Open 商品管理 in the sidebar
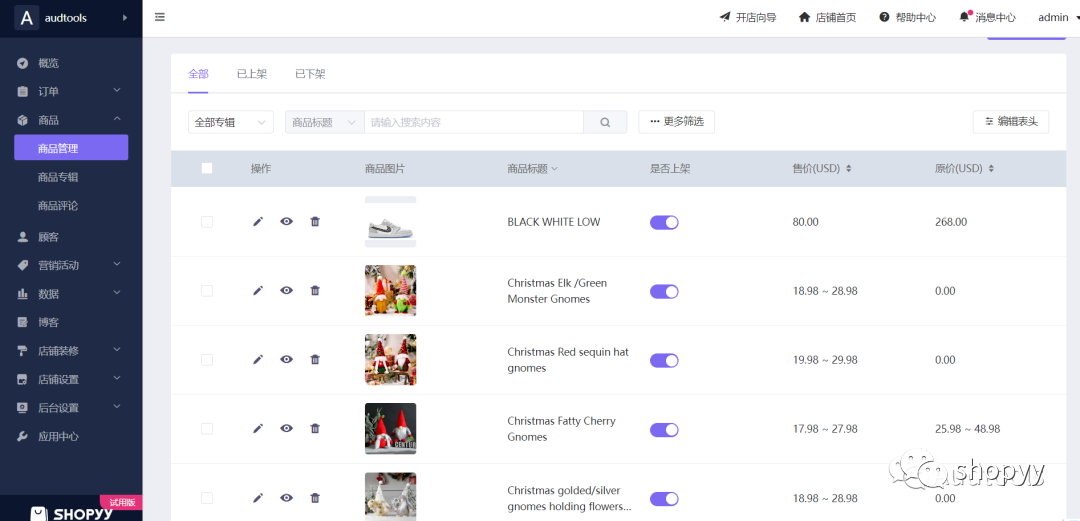This screenshot has height=521, width=1080. [x=71, y=147]
